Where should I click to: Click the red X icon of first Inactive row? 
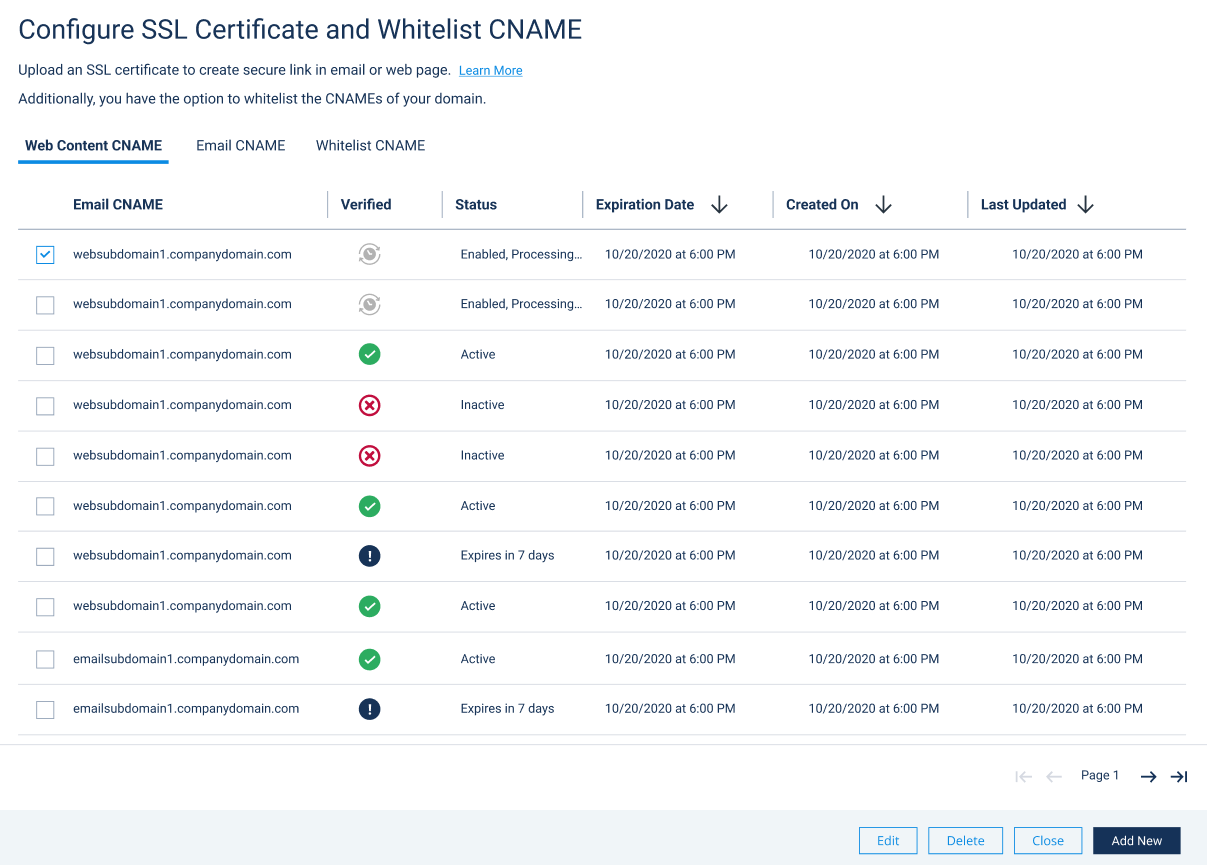point(369,405)
